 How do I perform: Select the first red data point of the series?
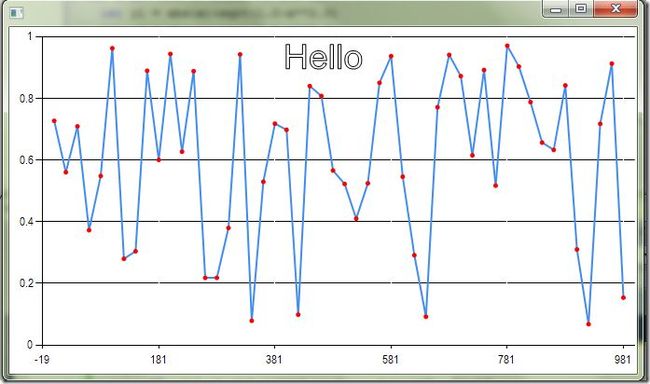pos(54,121)
